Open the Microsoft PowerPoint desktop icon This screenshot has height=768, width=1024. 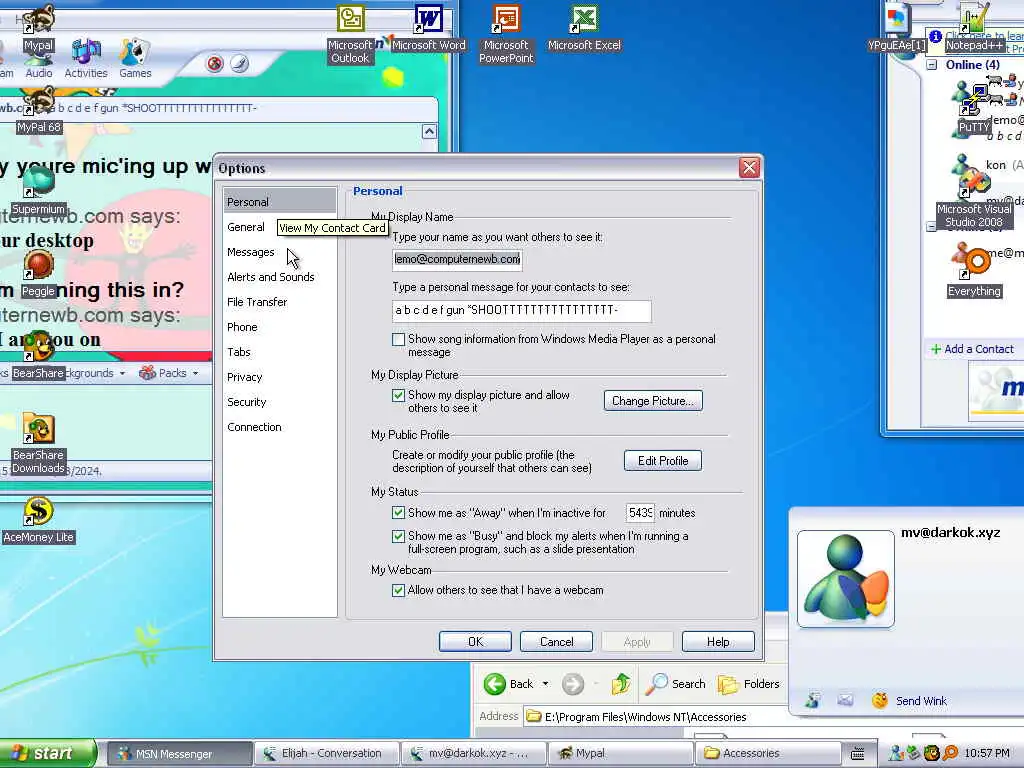click(506, 34)
